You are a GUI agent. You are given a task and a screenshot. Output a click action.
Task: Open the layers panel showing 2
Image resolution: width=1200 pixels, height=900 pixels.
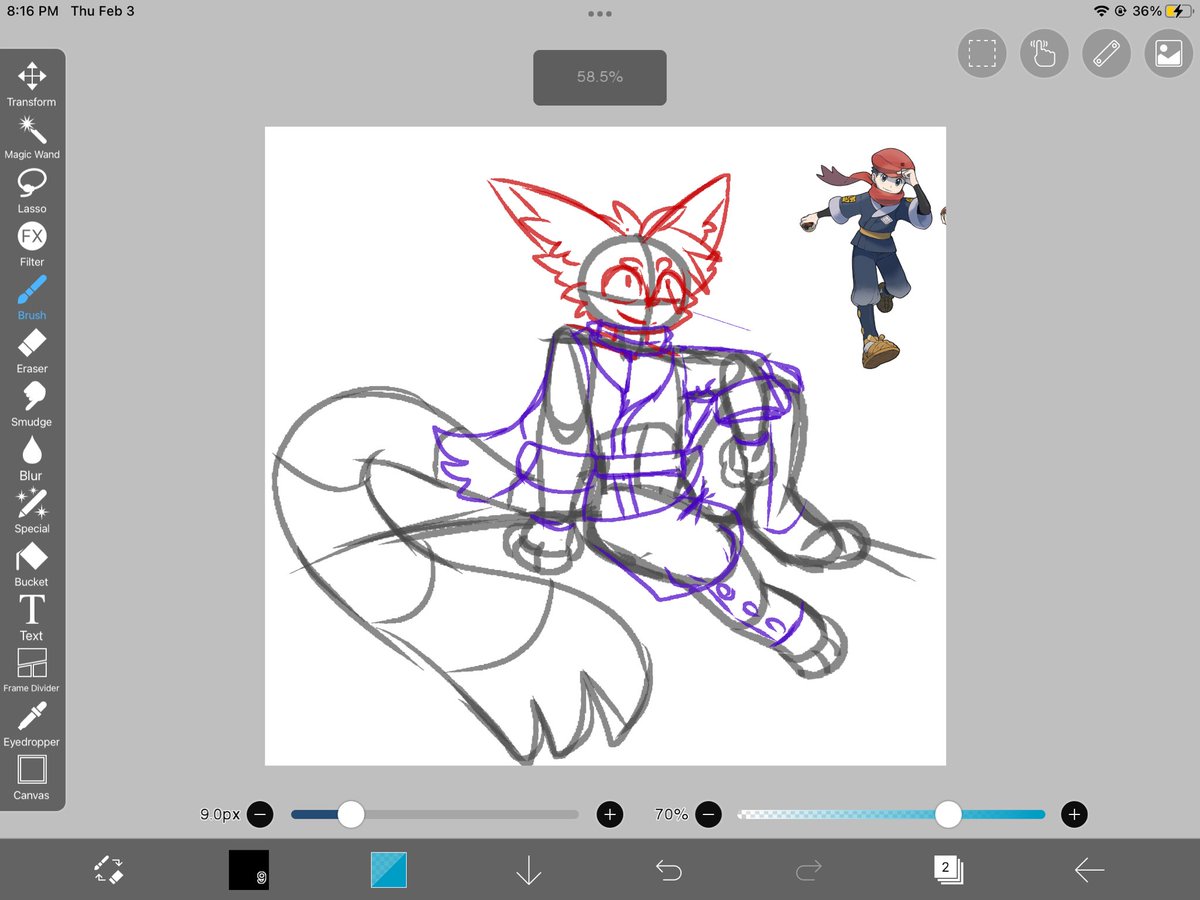948,870
